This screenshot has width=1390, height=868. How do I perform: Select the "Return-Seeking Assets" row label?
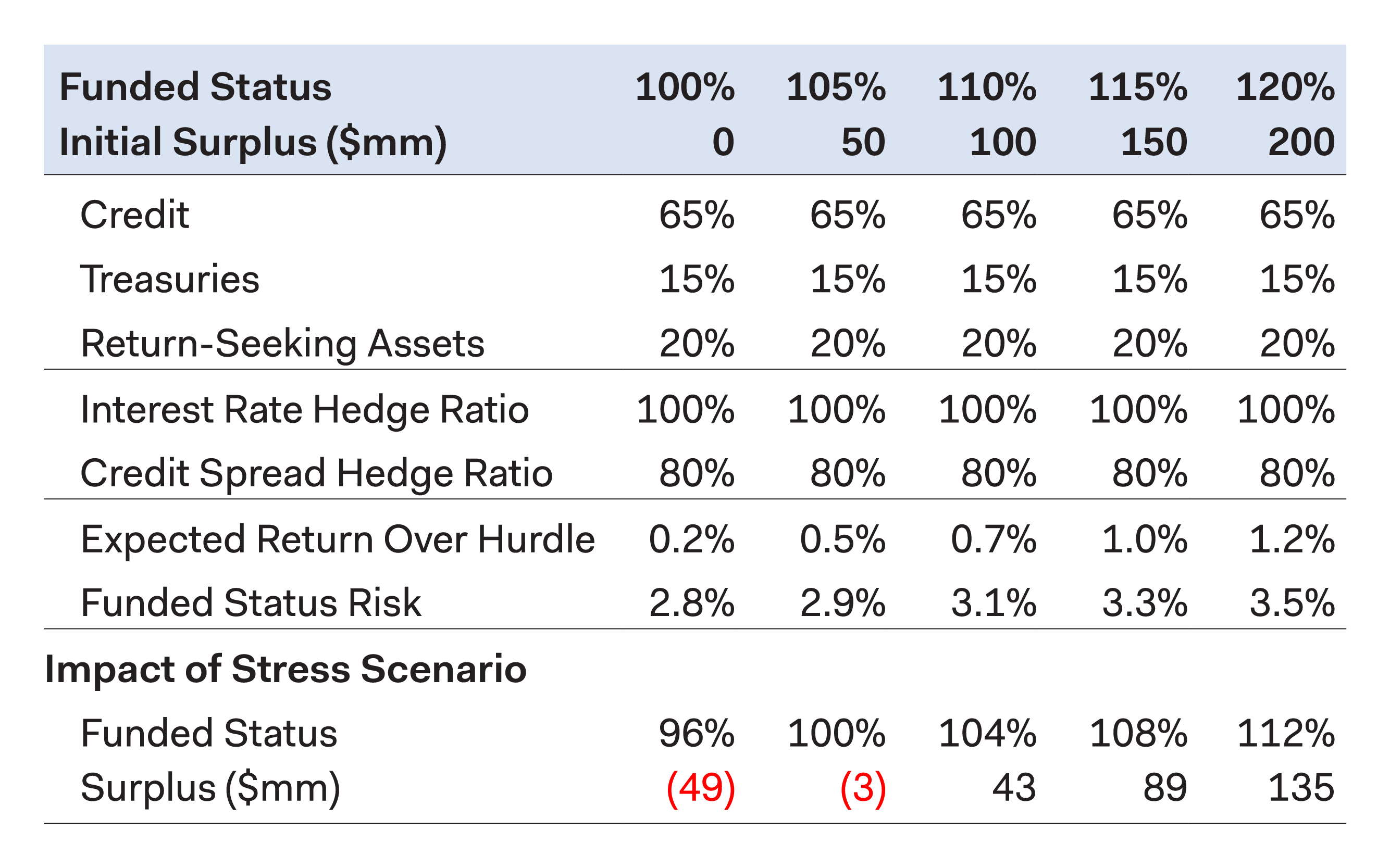[x=282, y=344]
